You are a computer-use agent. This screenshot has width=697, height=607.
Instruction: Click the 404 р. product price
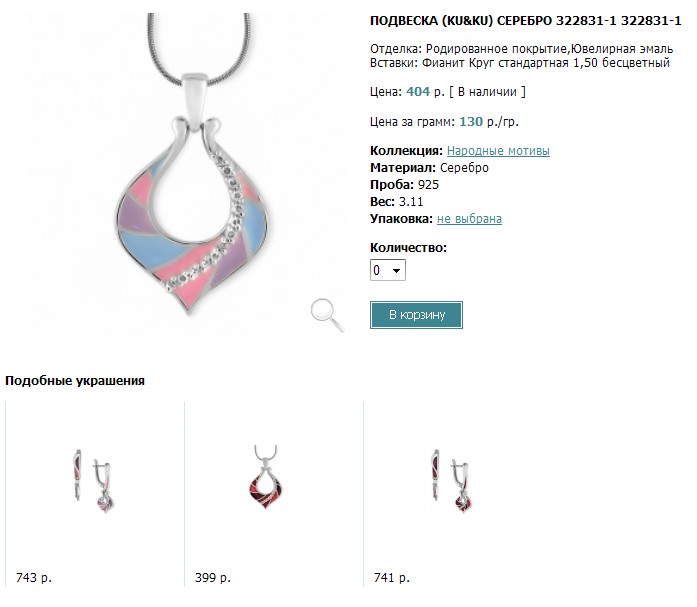[x=425, y=92]
